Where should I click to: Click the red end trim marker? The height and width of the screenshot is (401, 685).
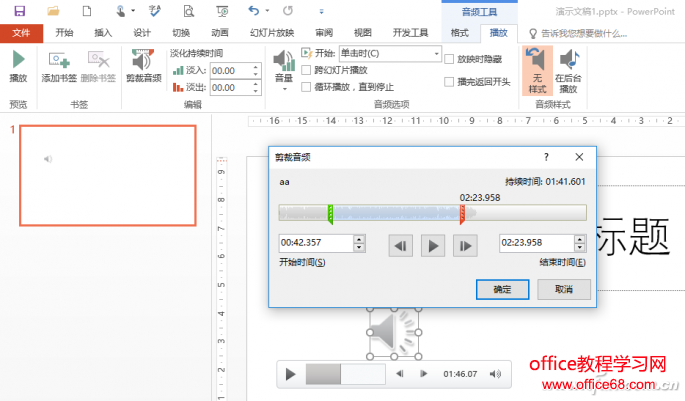(462, 214)
